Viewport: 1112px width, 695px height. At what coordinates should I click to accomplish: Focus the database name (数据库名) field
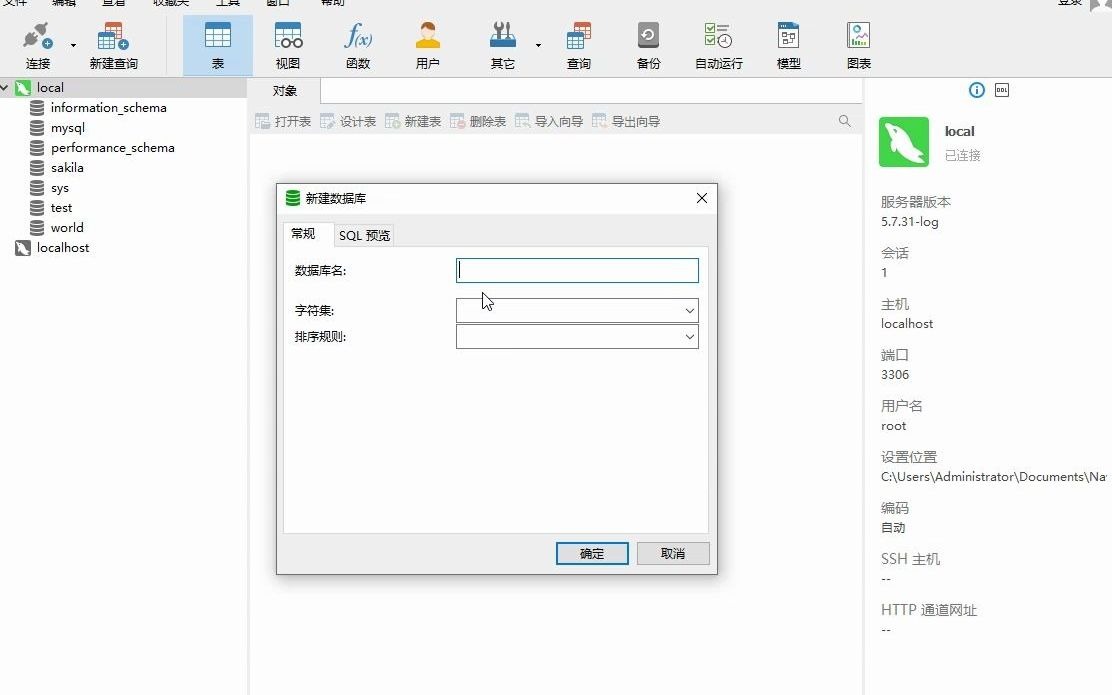577,270
